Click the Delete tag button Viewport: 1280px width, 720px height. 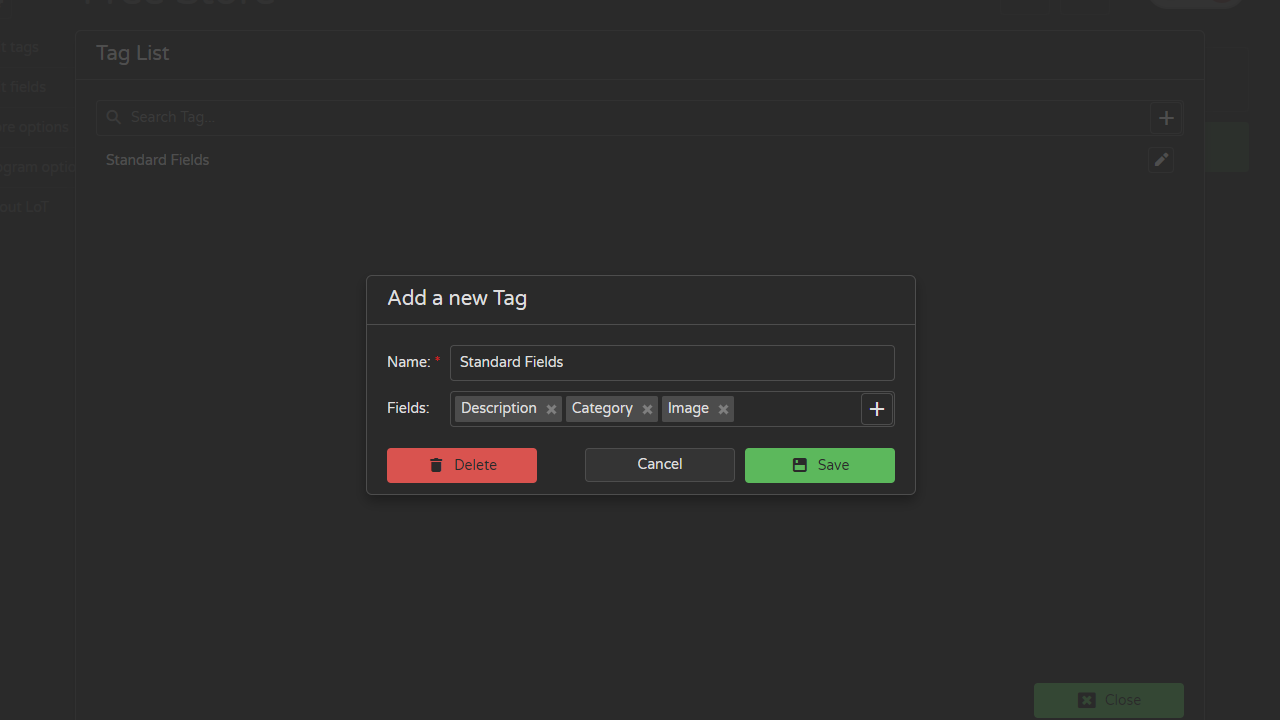click(x=462, y=465)
